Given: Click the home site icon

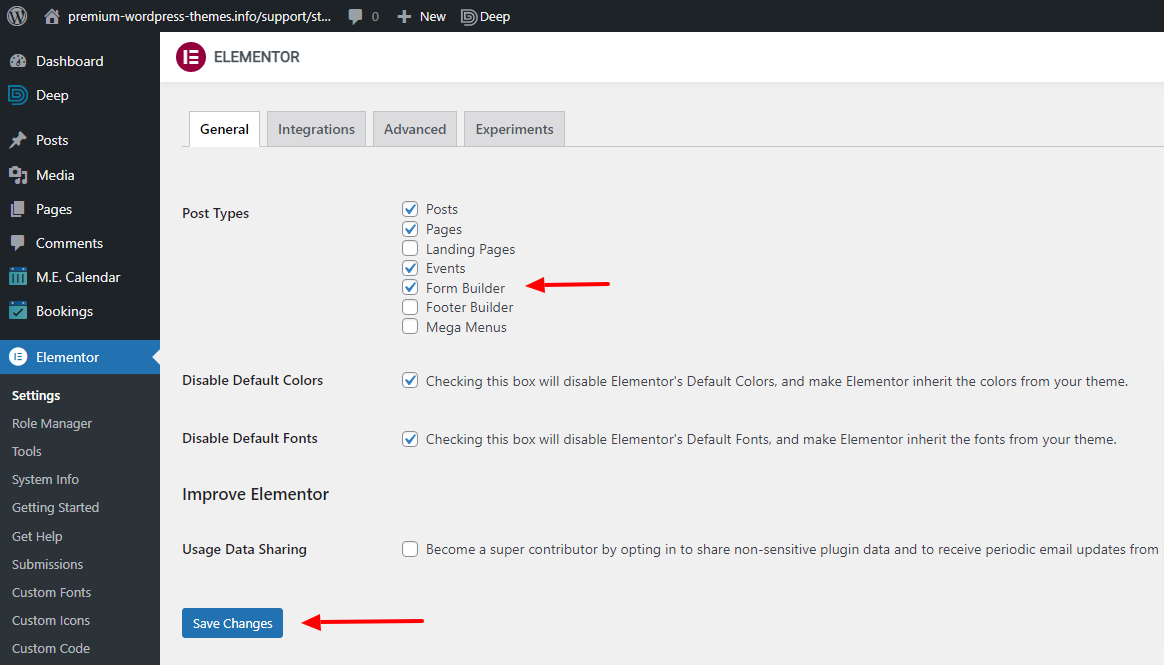Looking at the screenshot, I should [x=51, y=16].
